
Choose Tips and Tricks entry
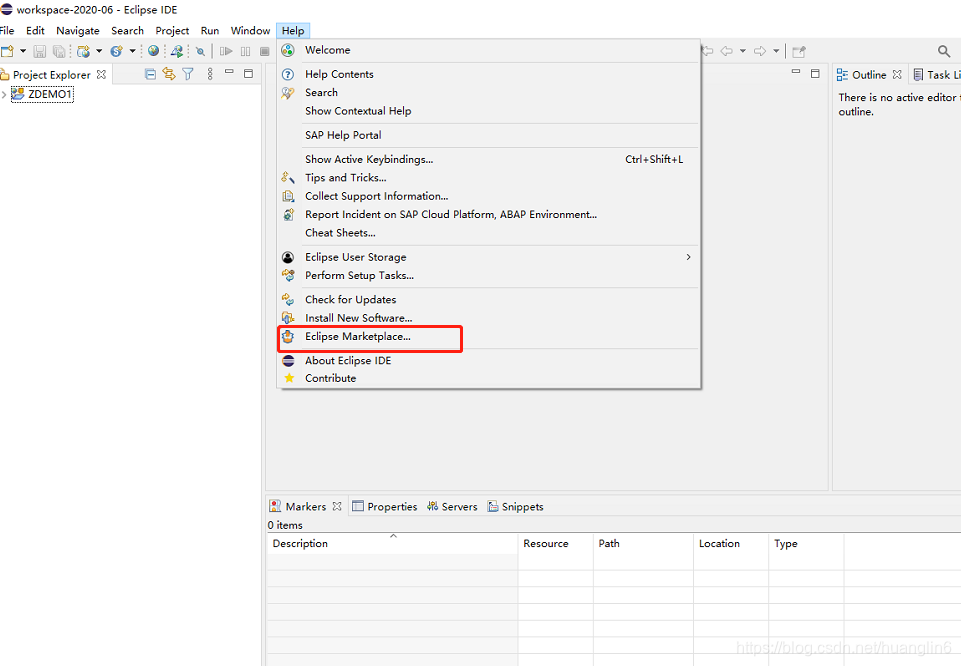(x=488, y=178)
